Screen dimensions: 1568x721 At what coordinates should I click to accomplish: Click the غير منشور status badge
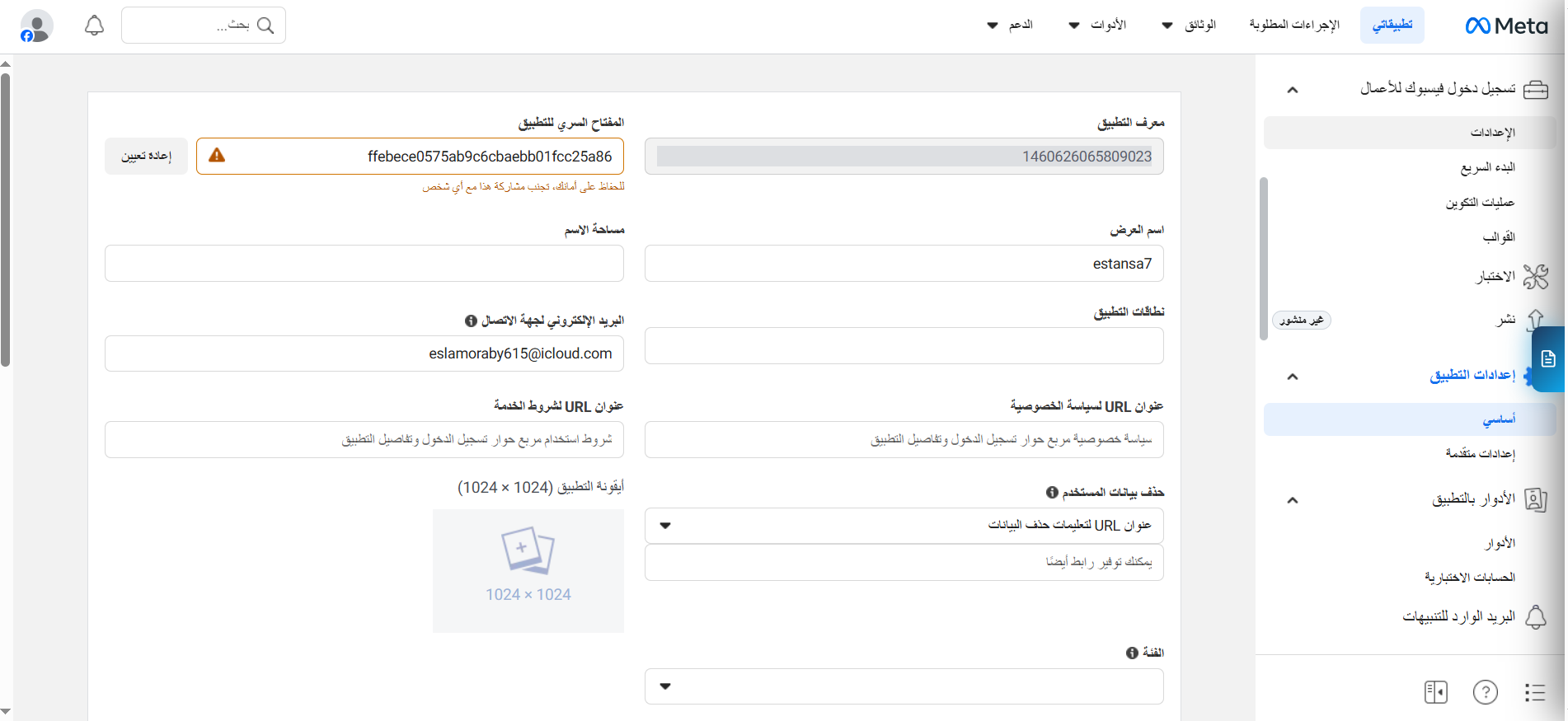coord(1301,320)
